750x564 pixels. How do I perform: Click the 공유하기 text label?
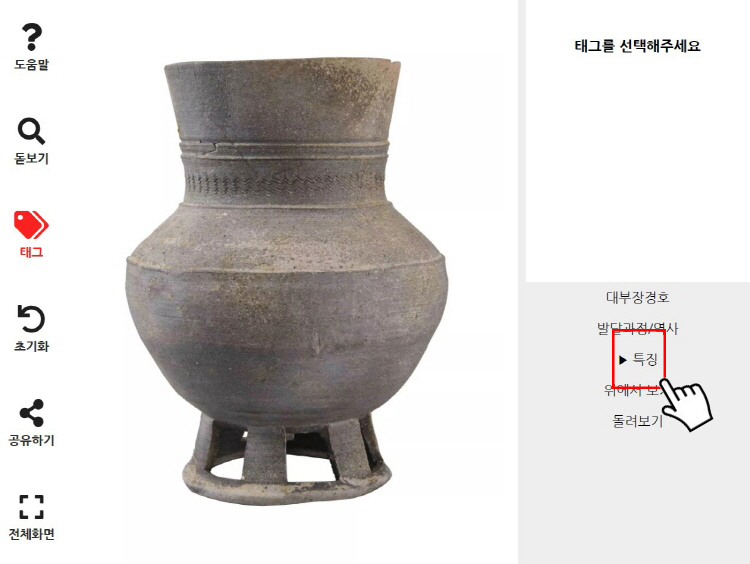32,440
